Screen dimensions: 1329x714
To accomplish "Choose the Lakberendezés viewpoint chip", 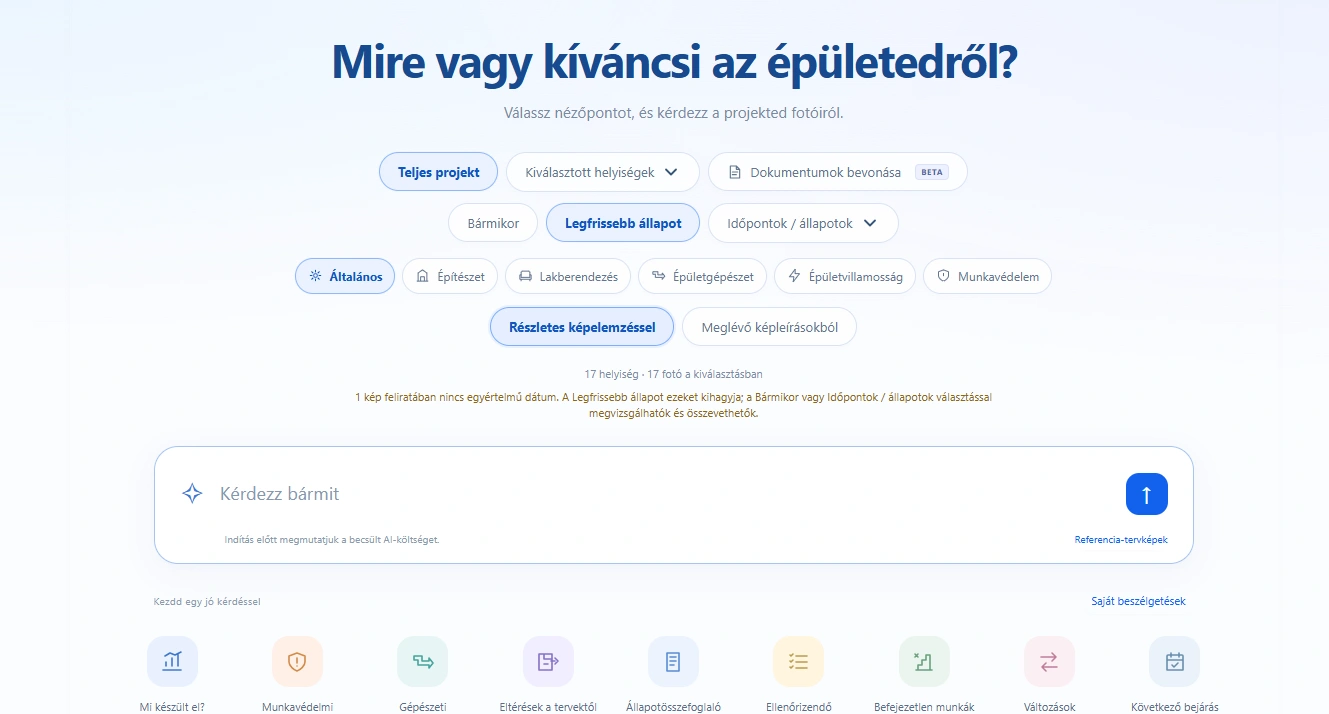I will pos(568,276).
